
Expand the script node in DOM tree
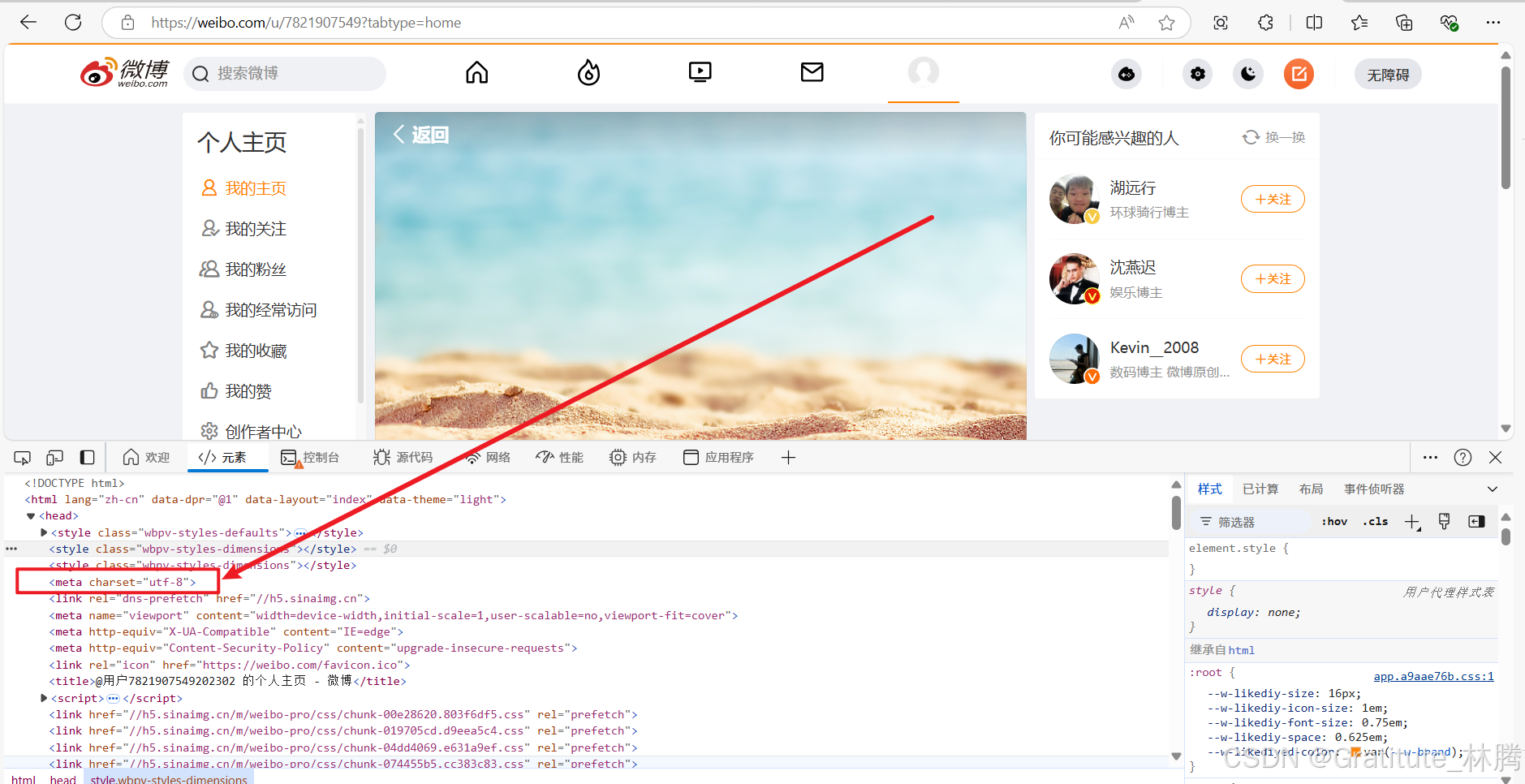[x=44, y=698]
